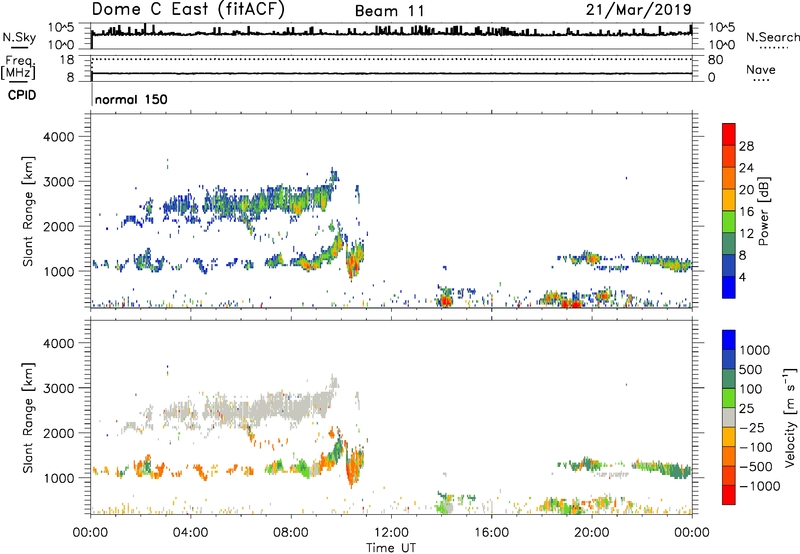Screen dimensions: 800x554
Task: Click the 'Time UT' axis title
Action: pyautogui.click(x=391, y=547)
